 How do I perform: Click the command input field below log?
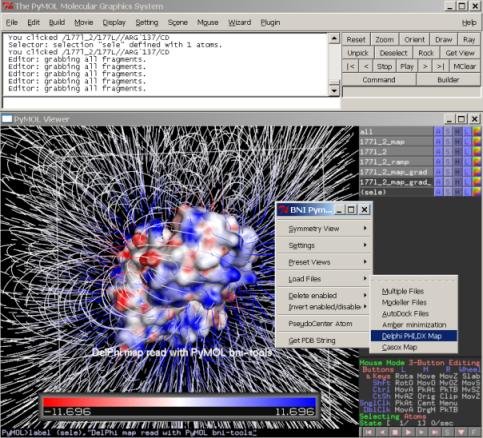(171, 102)
